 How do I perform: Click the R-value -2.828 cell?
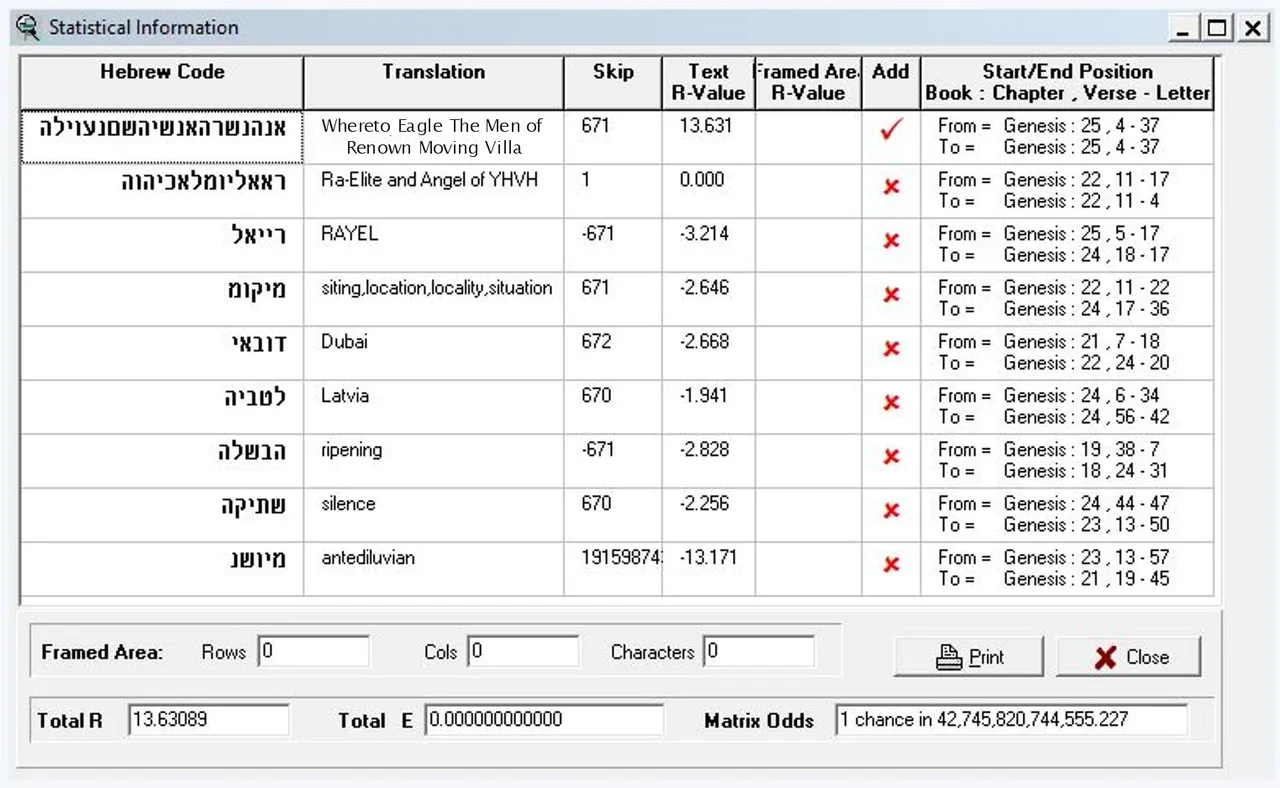[708, 461]
